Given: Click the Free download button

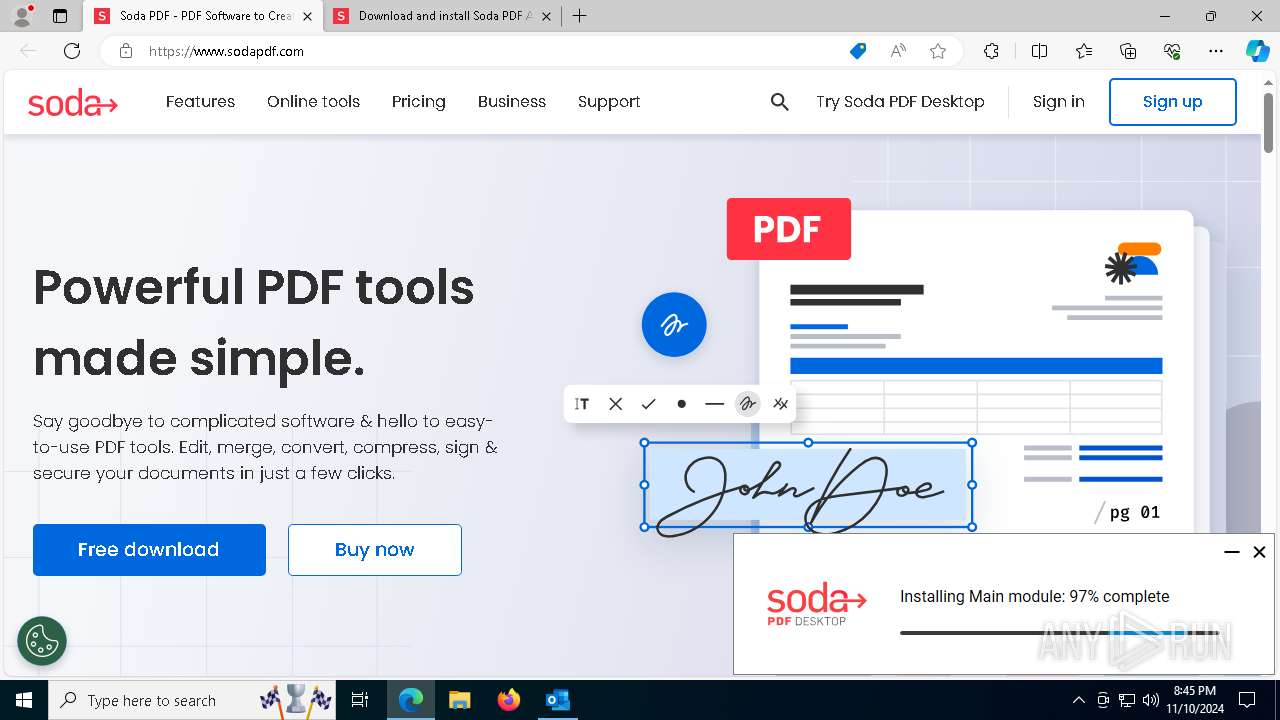Looking at the screenshot, I should pos(149,550).
